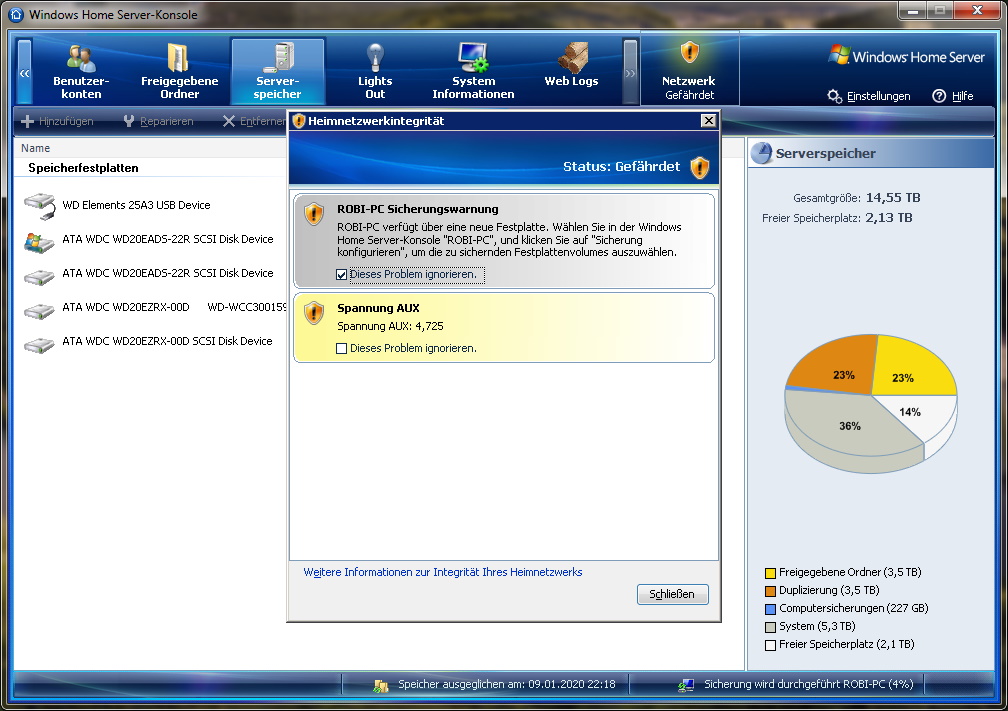Screen dimensions: 1008x711
Task: Click the Hinzufügen toolbar button
Action: point(57,121)
